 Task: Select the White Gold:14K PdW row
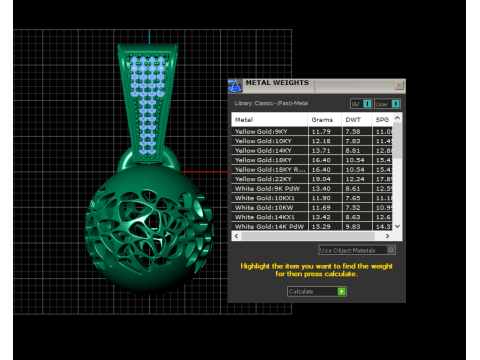pos(312,226)
